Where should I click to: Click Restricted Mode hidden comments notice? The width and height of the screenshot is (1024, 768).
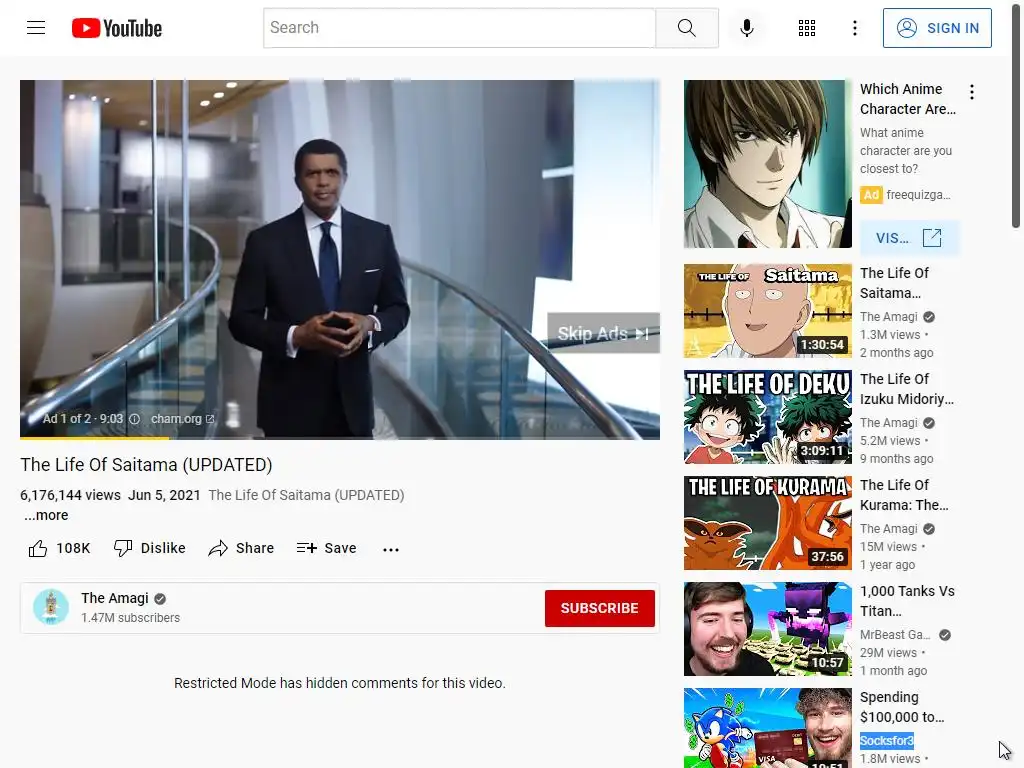pyautogui.click(x=340, y=683)
